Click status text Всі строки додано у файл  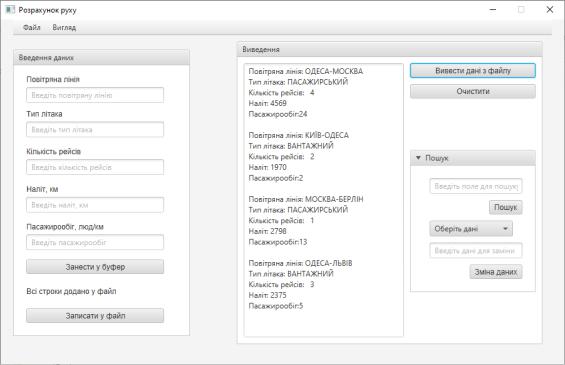71,291
